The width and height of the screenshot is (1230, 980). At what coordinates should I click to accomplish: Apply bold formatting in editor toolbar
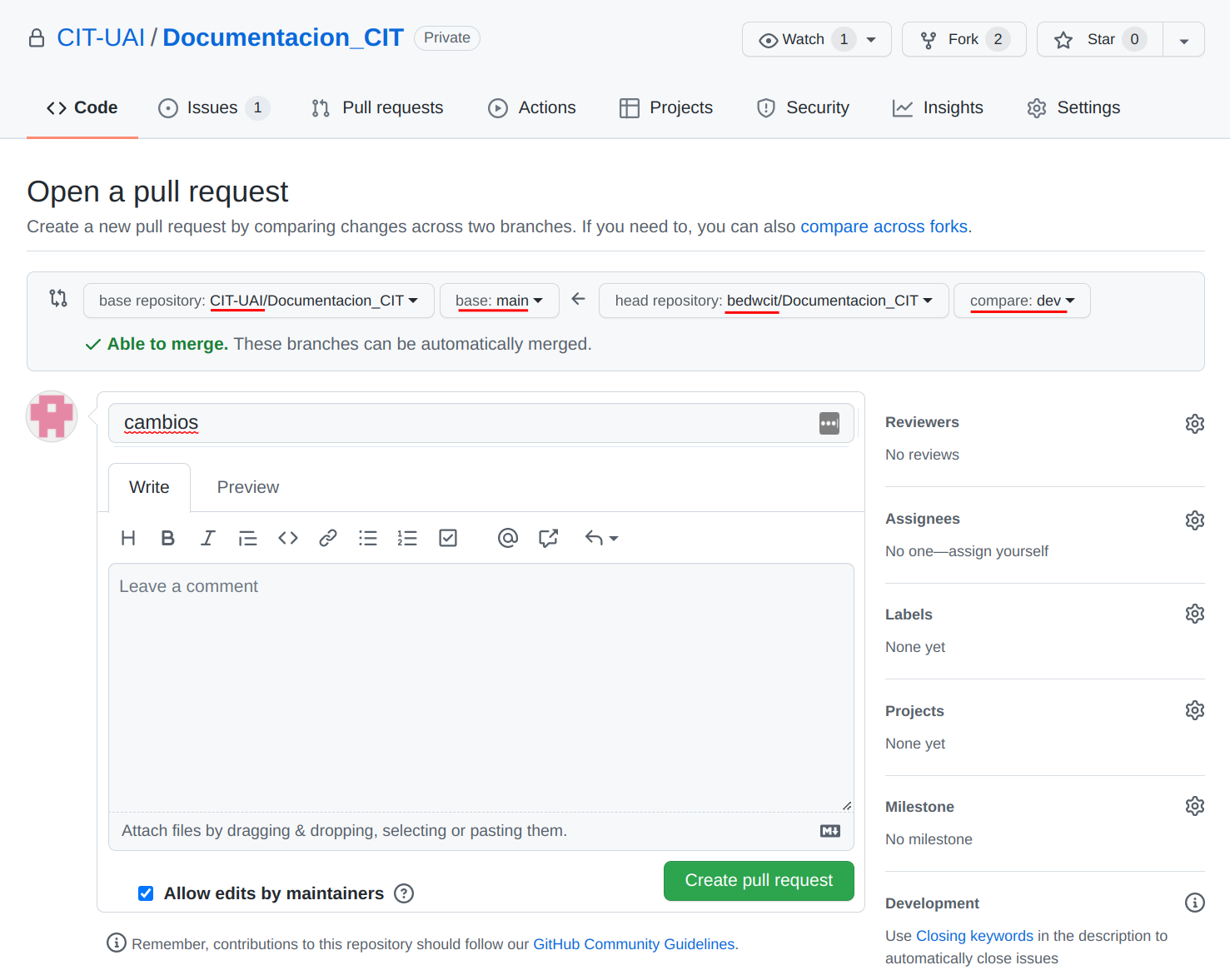pyautogui.click(x=167, y=538)
